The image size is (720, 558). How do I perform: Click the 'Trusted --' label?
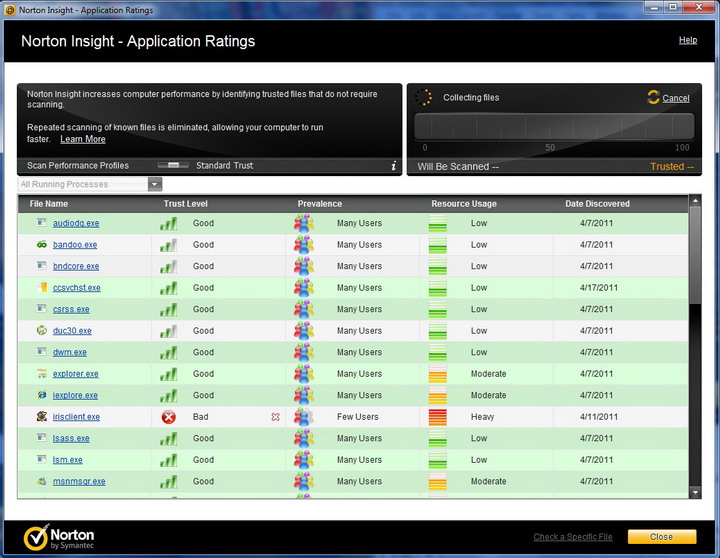pos(672,166)
